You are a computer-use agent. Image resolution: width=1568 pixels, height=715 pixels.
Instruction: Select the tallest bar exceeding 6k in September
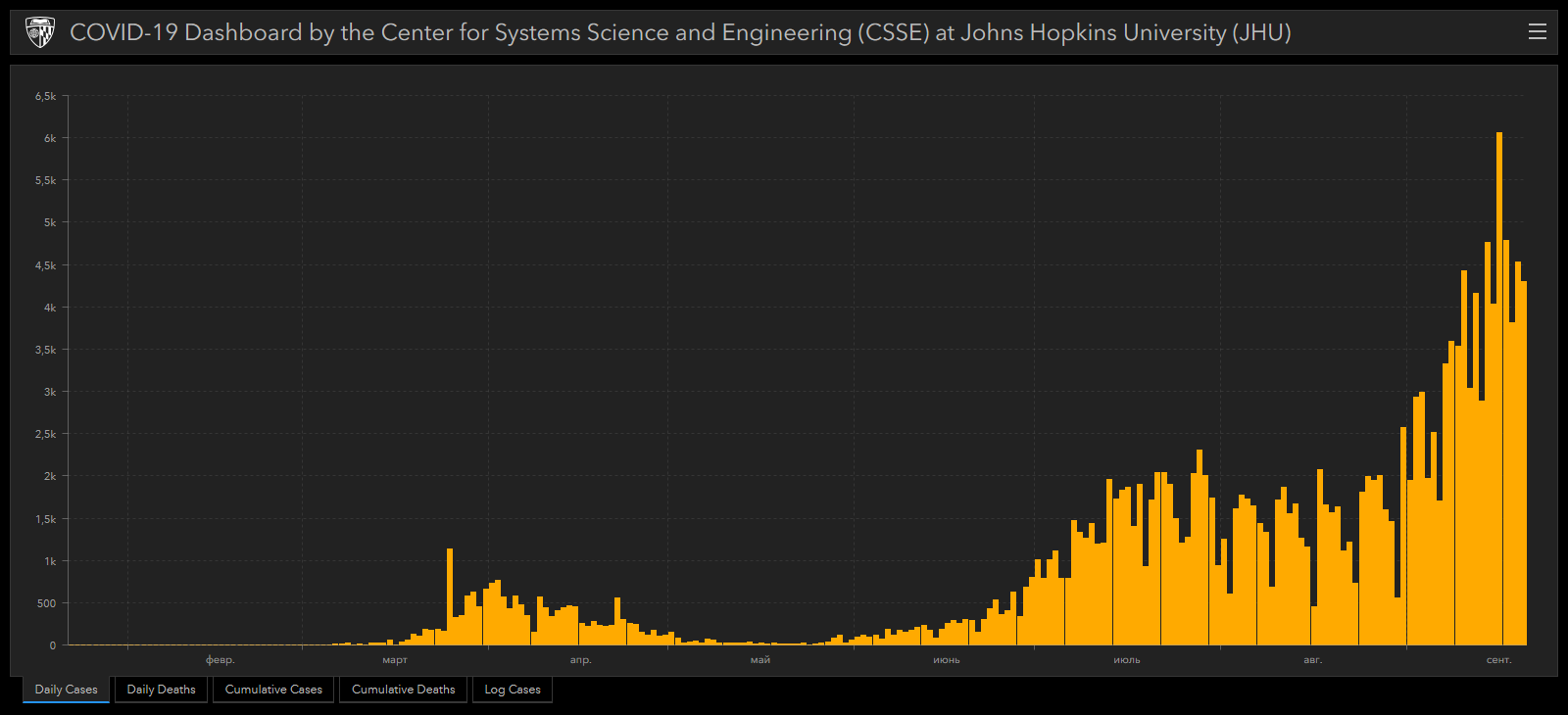[1499, 392]
